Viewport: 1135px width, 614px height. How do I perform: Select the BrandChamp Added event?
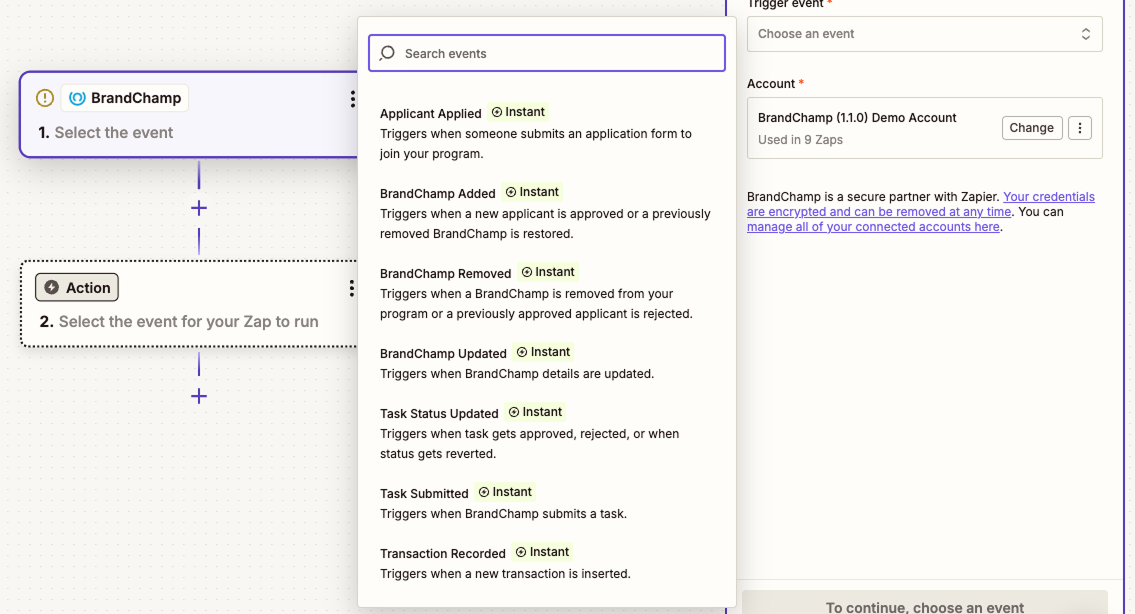click(547, 213)
